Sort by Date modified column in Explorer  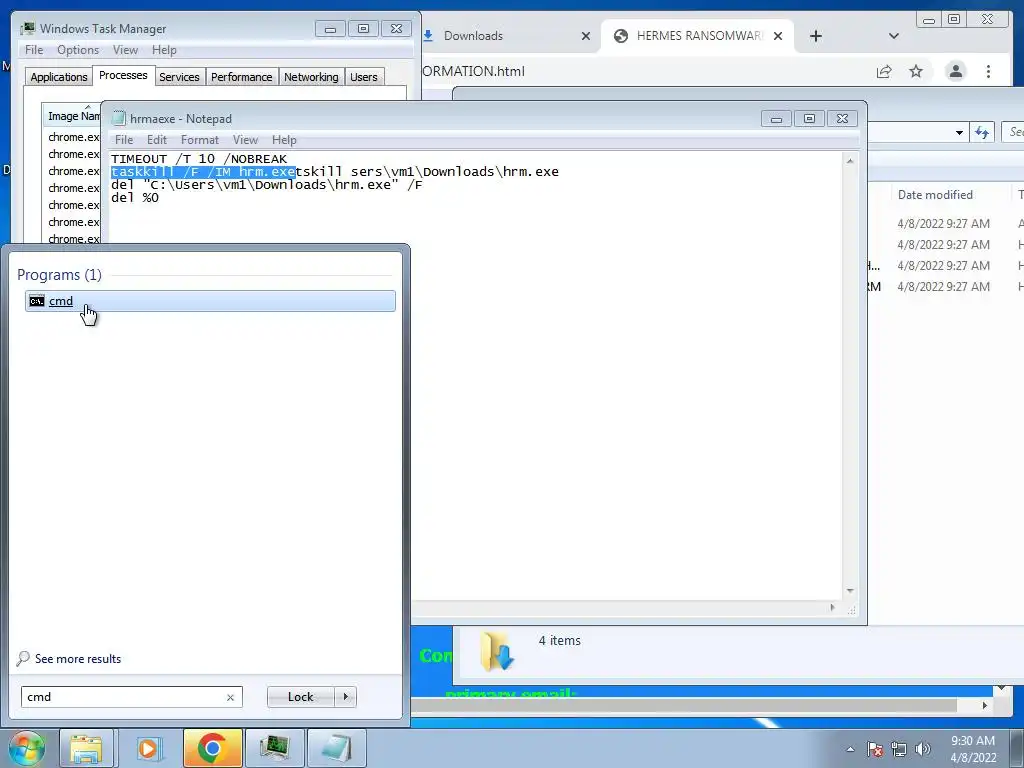pos(935,195)
